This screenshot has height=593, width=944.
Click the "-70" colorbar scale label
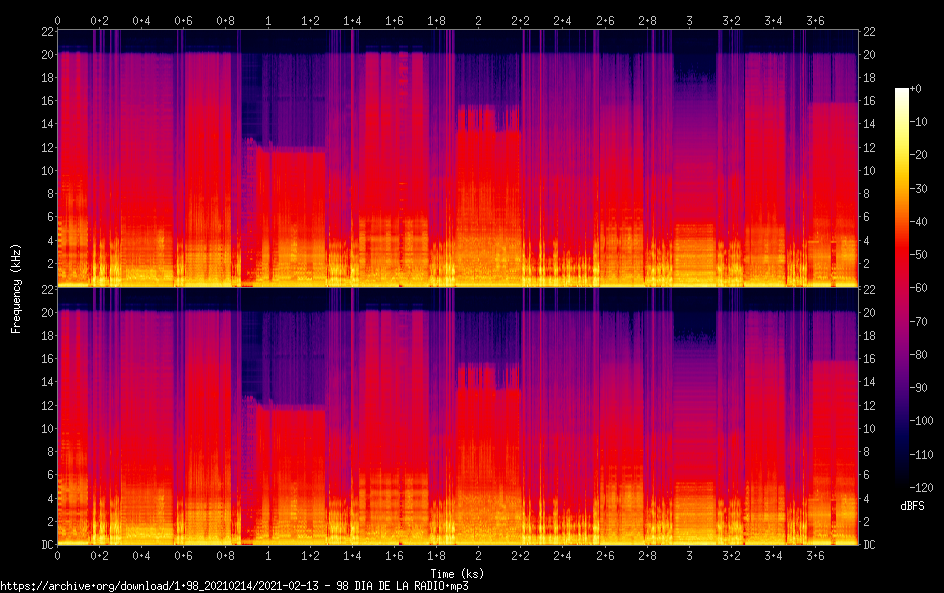[x=918, y=321]
